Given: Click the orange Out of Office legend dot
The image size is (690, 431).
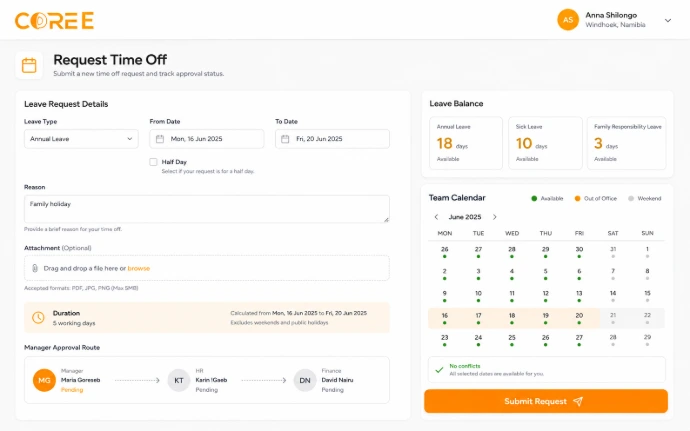Looking at the screenshot, I should point(577,199).
